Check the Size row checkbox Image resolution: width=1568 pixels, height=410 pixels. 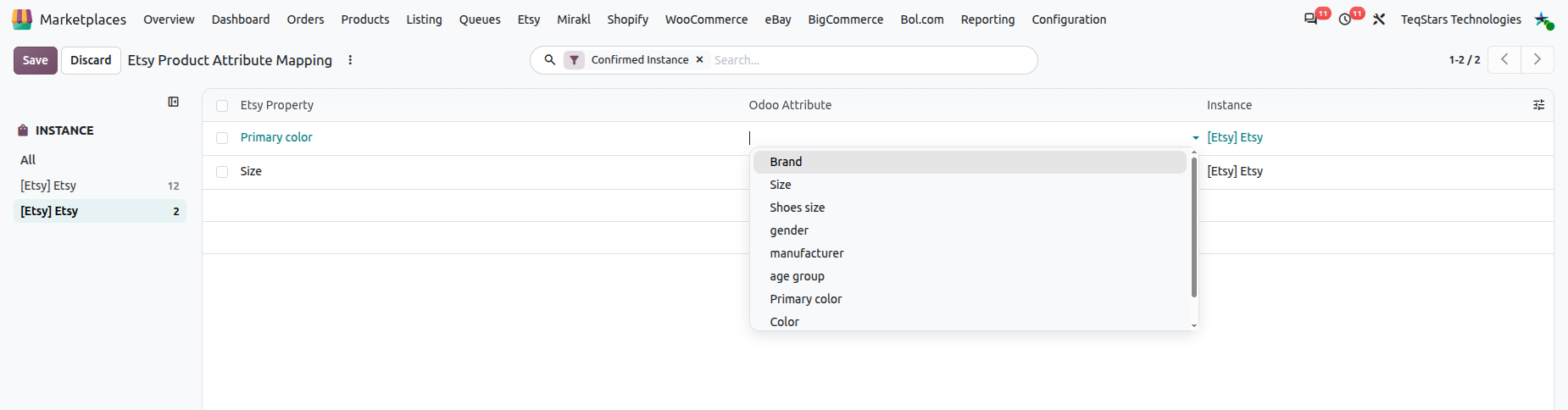tap(222, 172)
